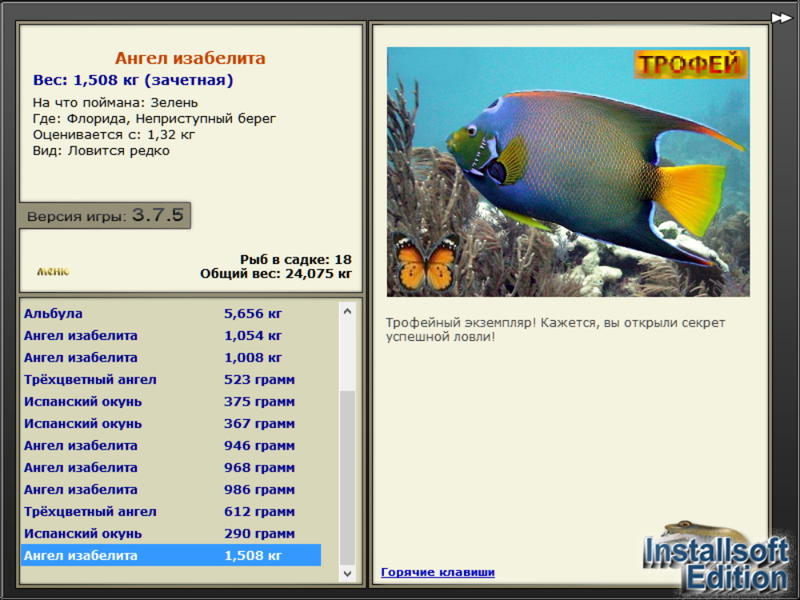Select Трёхцветный ангел 523 грамм row
This screenshot has height=600, width=800.
point(171,379)
